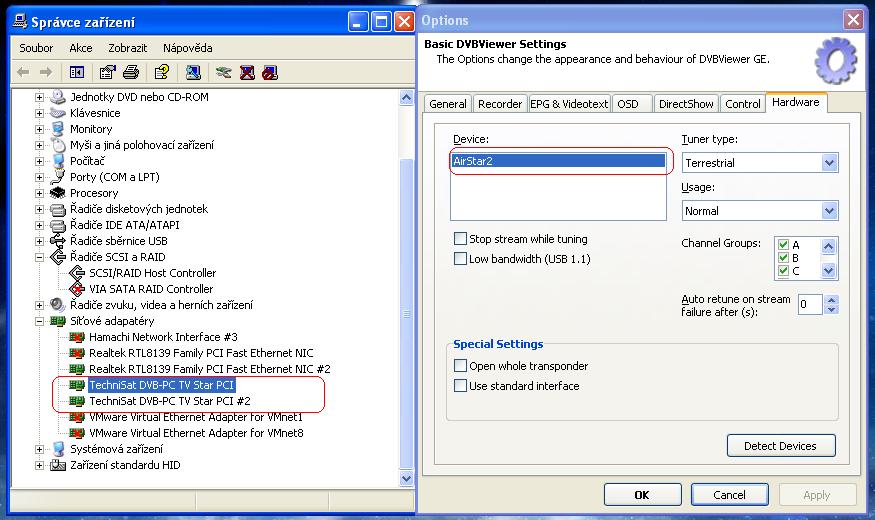Click Cancel in Options dialog
Image resolution: width=875 pixels, height=520 pixels.
[729, 495]
